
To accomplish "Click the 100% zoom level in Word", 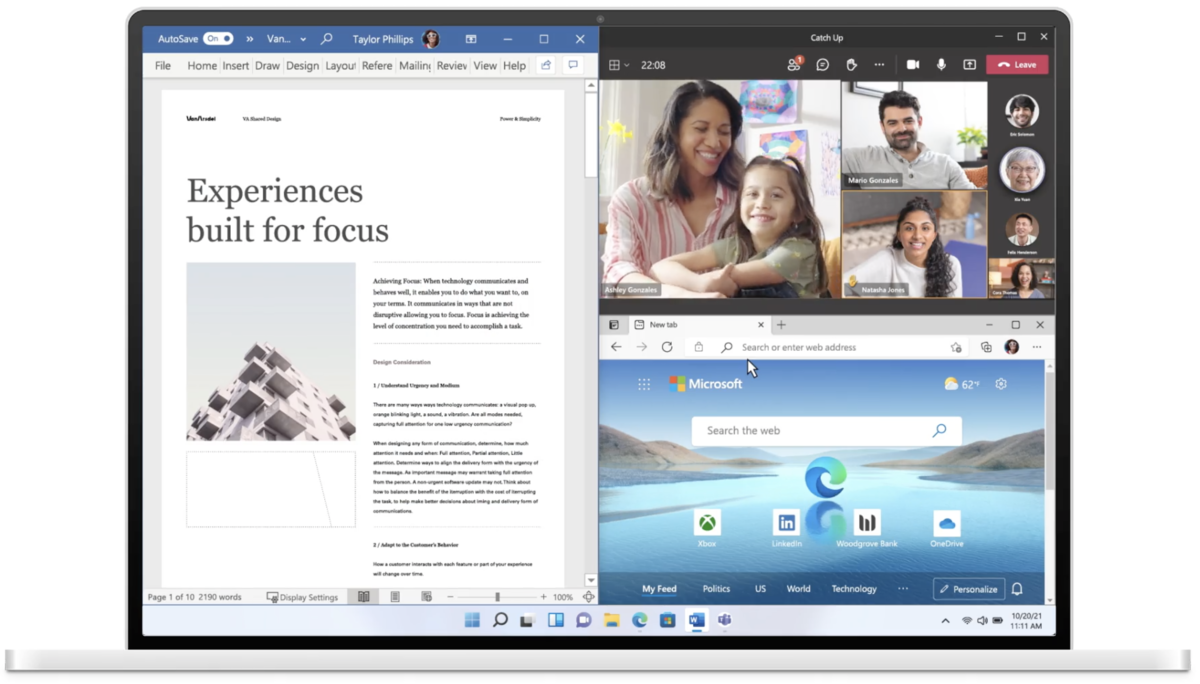I will coord(563,597).
